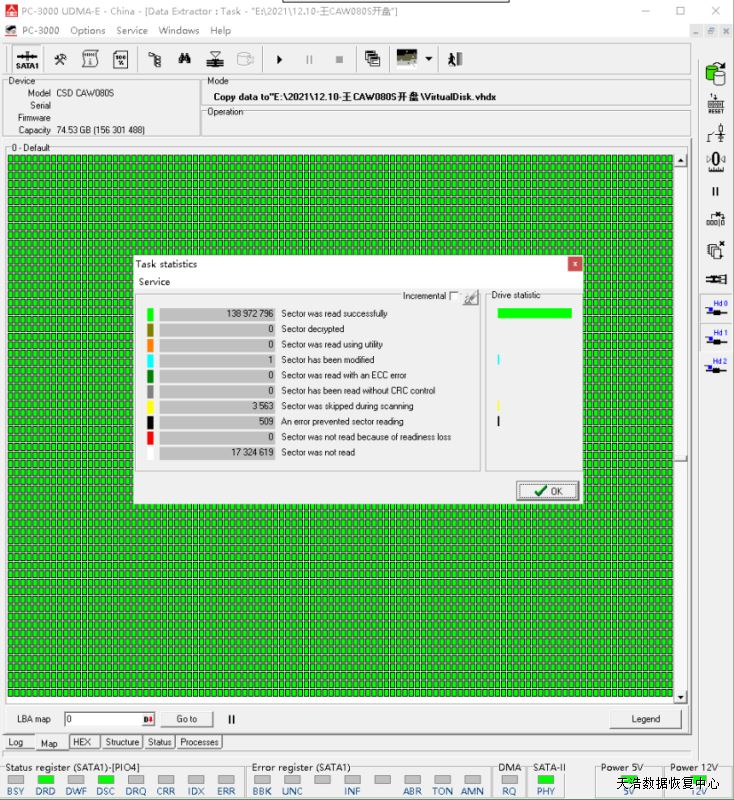Viewport: 734px width, 800px height.
Task: Click the Legend button
Action: coord(645,719)
